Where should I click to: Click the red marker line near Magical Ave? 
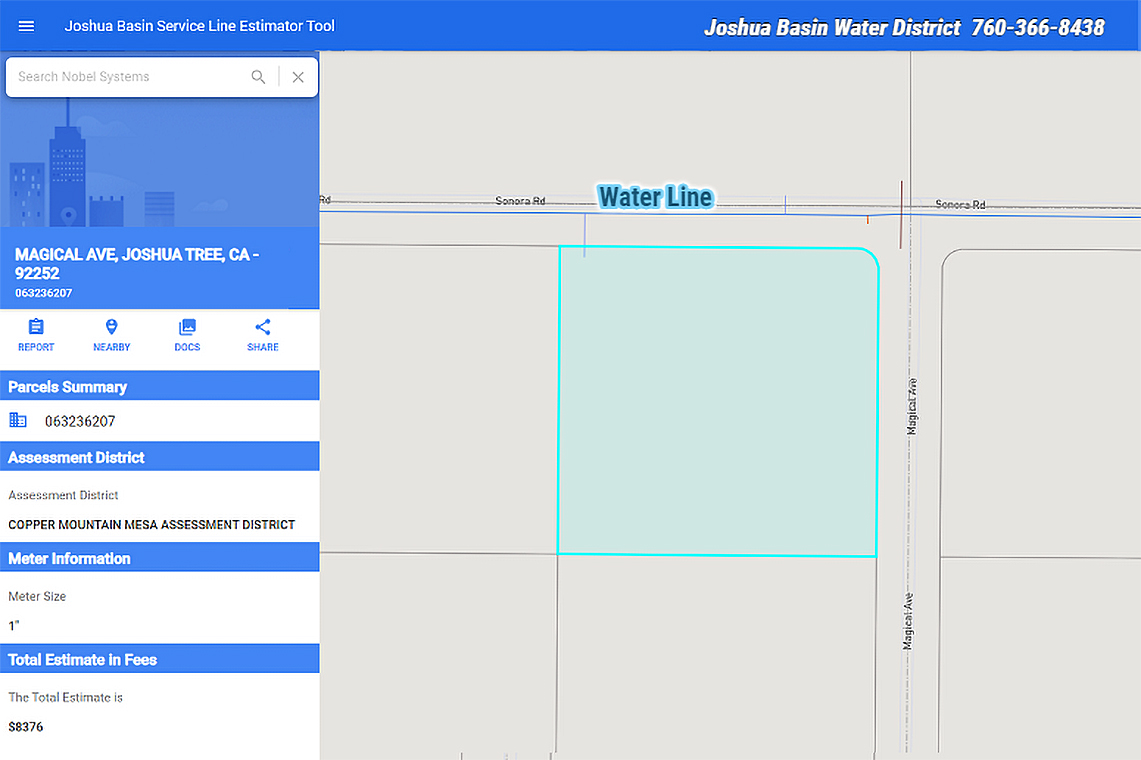901,215
